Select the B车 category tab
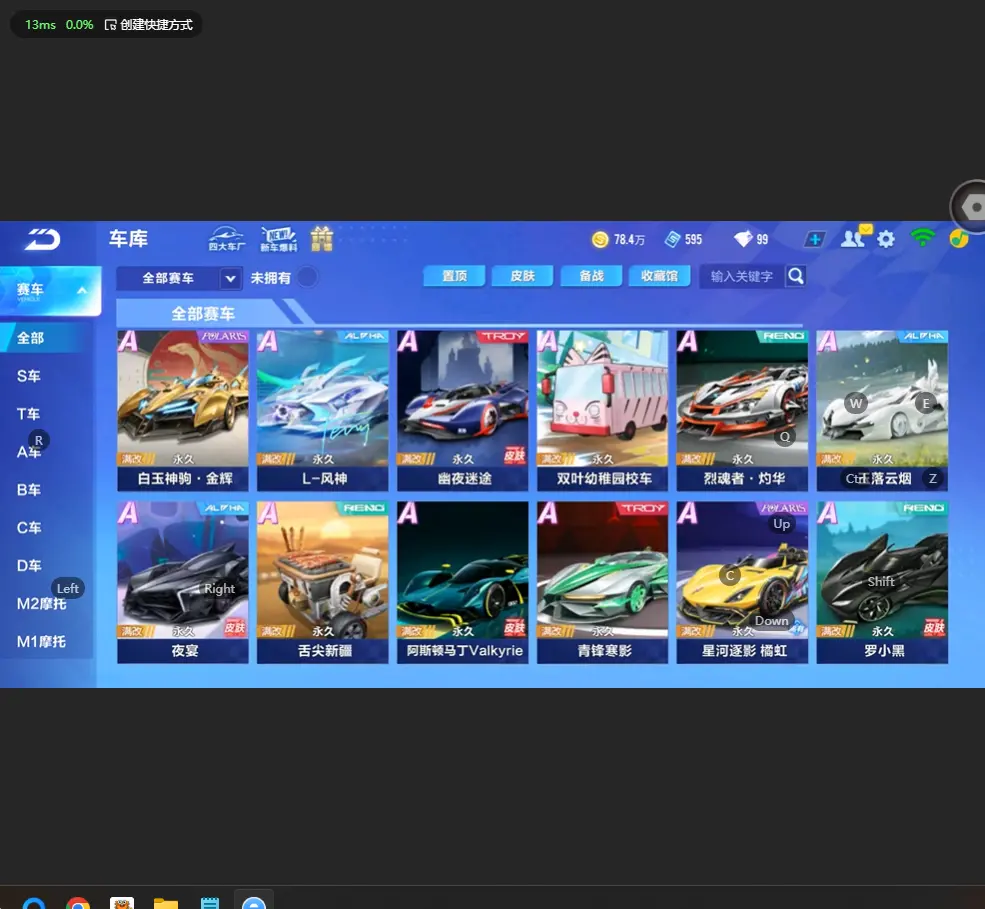The height and width of the screenshot is (909, 985). (29, 490)
